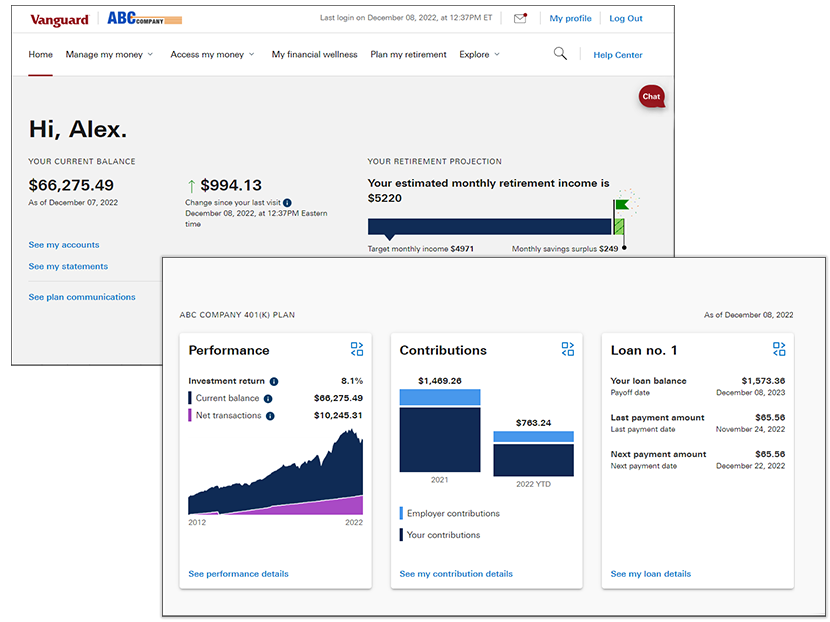Open the messages envelope icon
Image resolution: width=830 pixels, height=622 pixels.
[520, 18]
